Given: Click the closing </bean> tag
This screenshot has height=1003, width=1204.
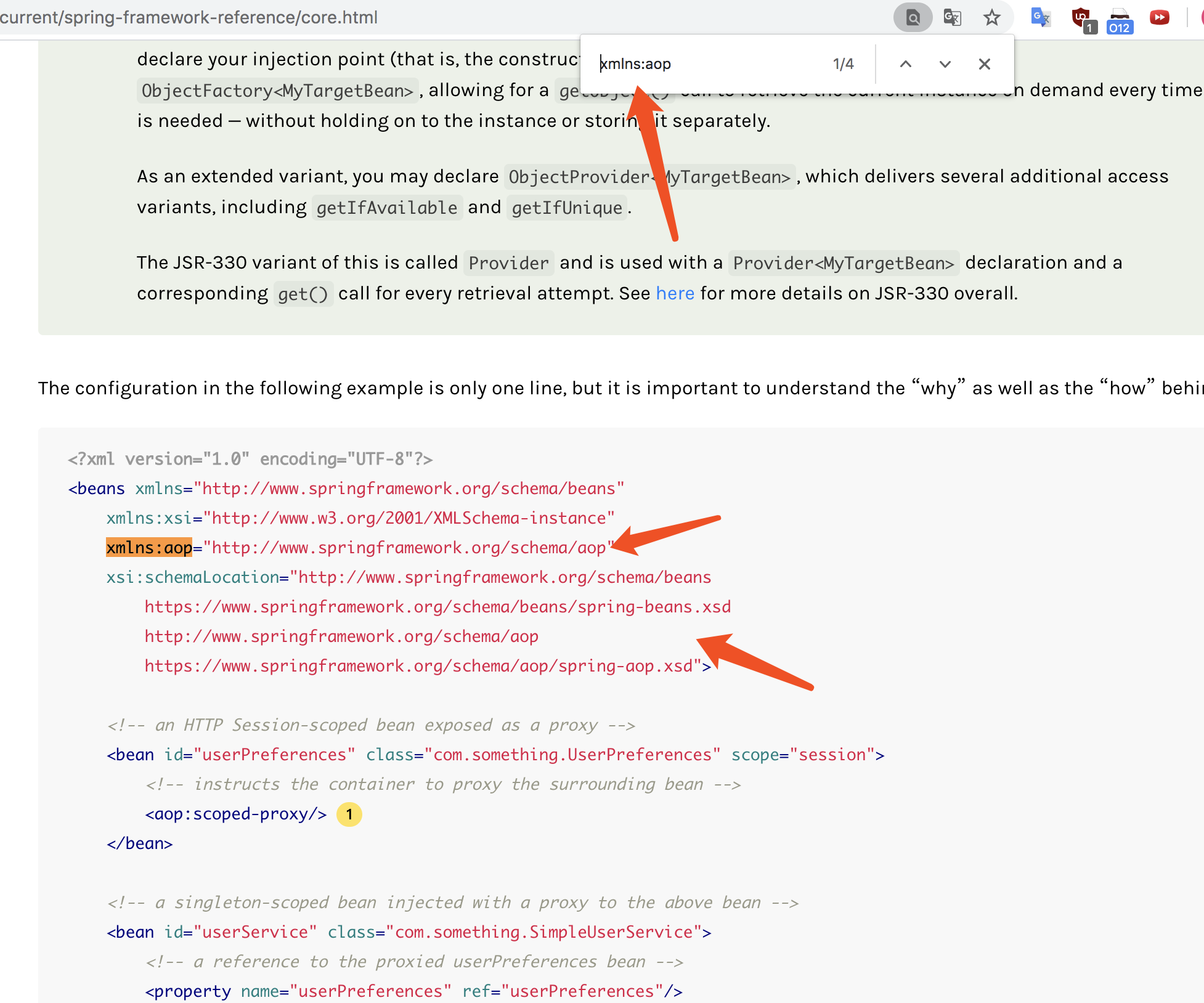Looking at the screenshot, I should point(139,843).
